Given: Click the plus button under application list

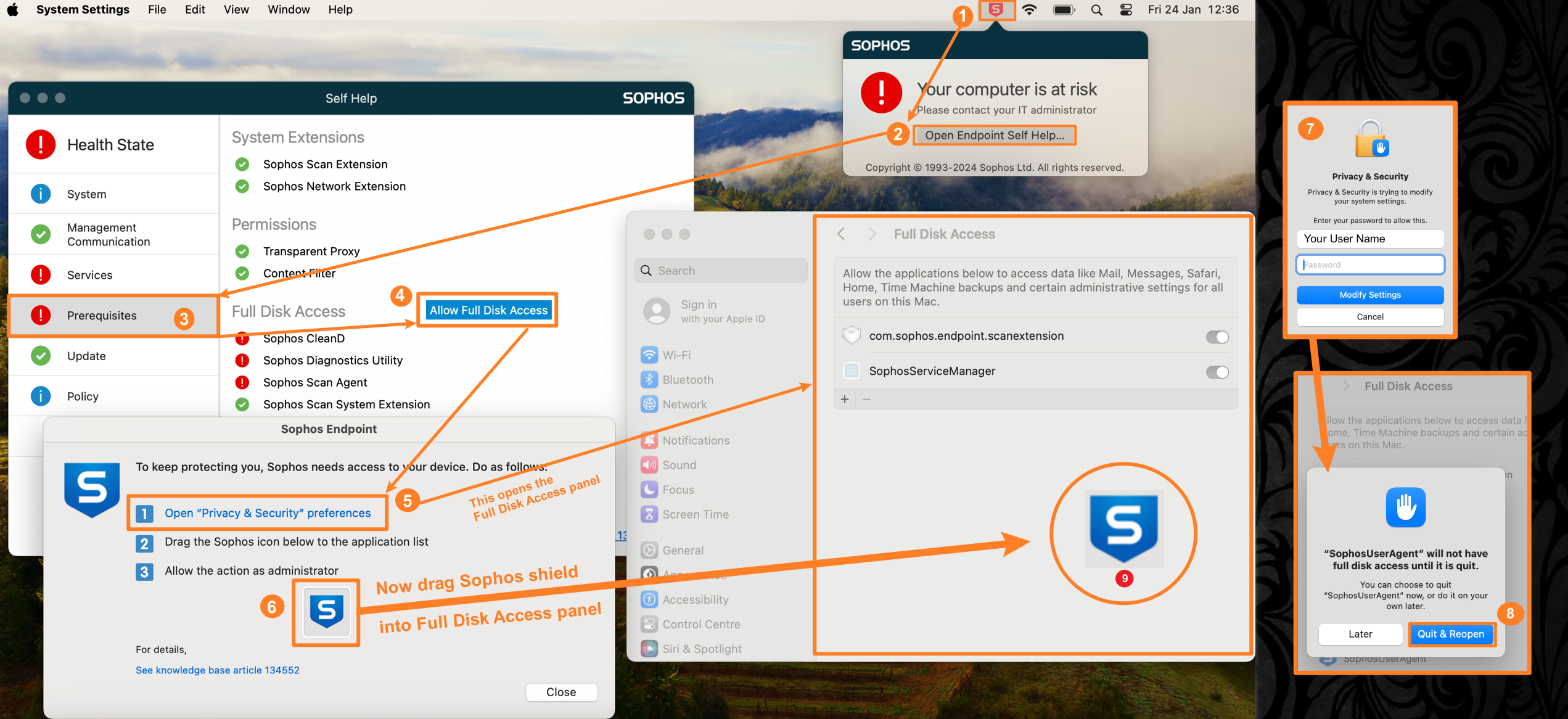Looking at the screenshot, I should tap(845, 400).
